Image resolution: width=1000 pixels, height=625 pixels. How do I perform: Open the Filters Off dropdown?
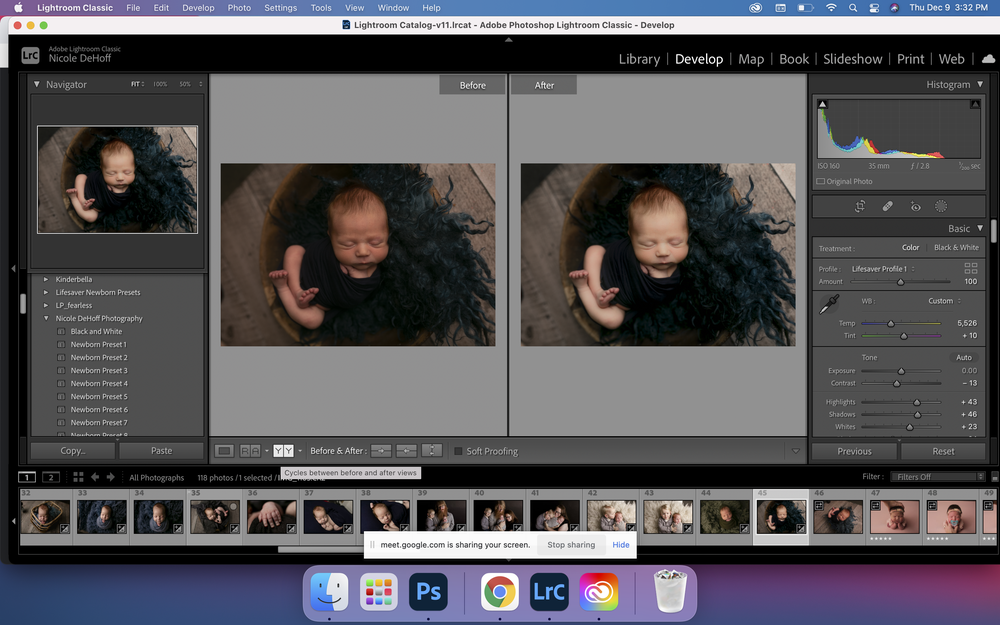click(938, 477)
